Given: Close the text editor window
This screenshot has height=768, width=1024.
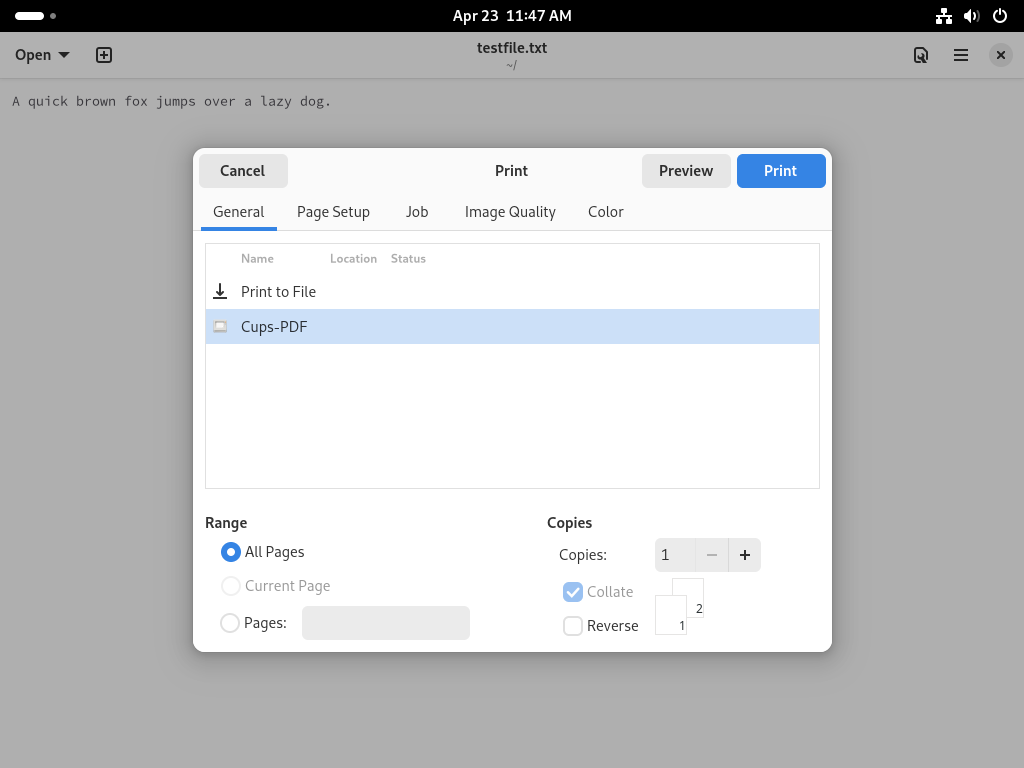Looking at the screenshot, I should 1000,55.
